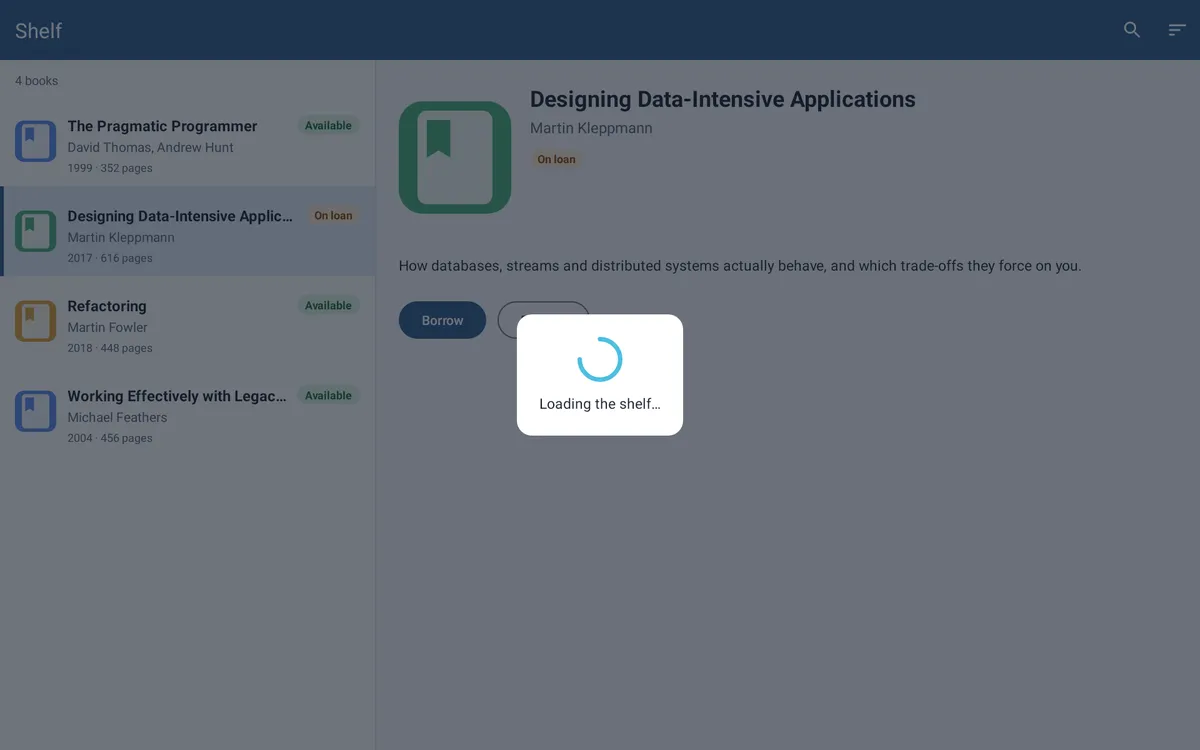
Task: Click Designing Data-Intensive green book icon in list
Action: click(x=35, y=231)
